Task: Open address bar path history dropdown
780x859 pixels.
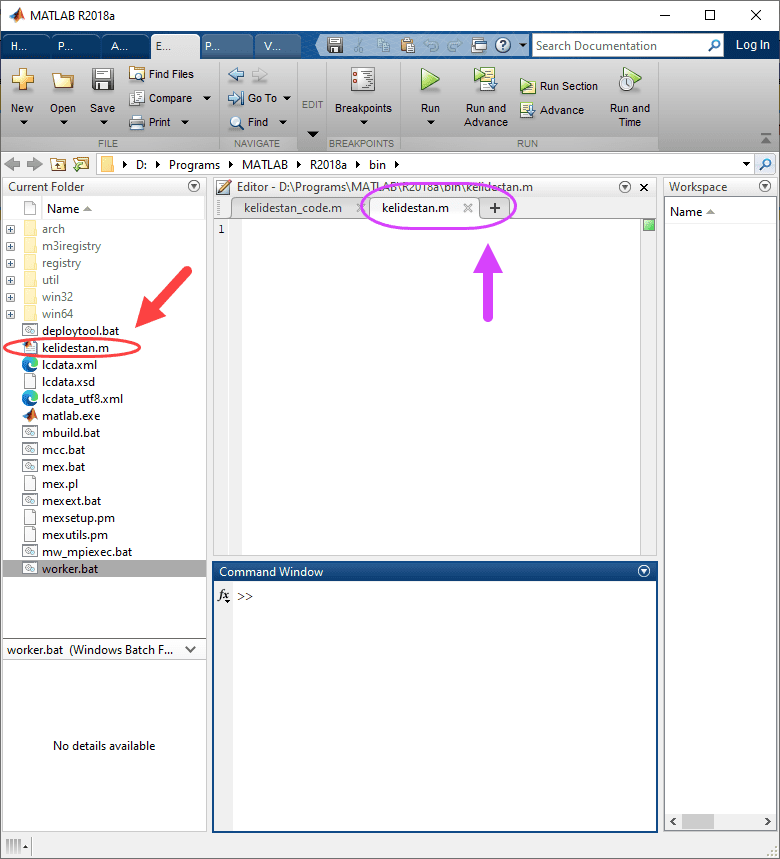Action: (x=746, y=164)
